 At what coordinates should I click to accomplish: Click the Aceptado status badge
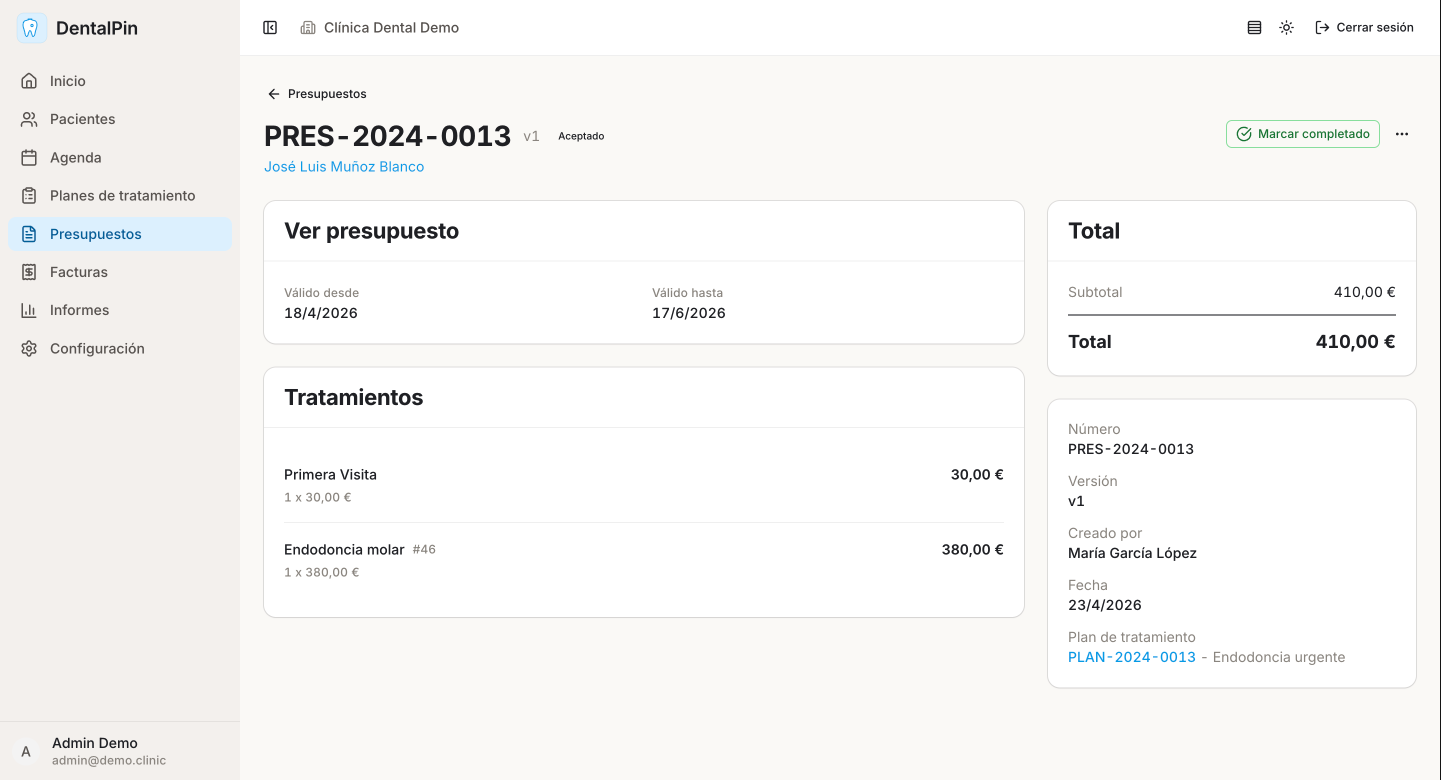(x=581, y=136)
